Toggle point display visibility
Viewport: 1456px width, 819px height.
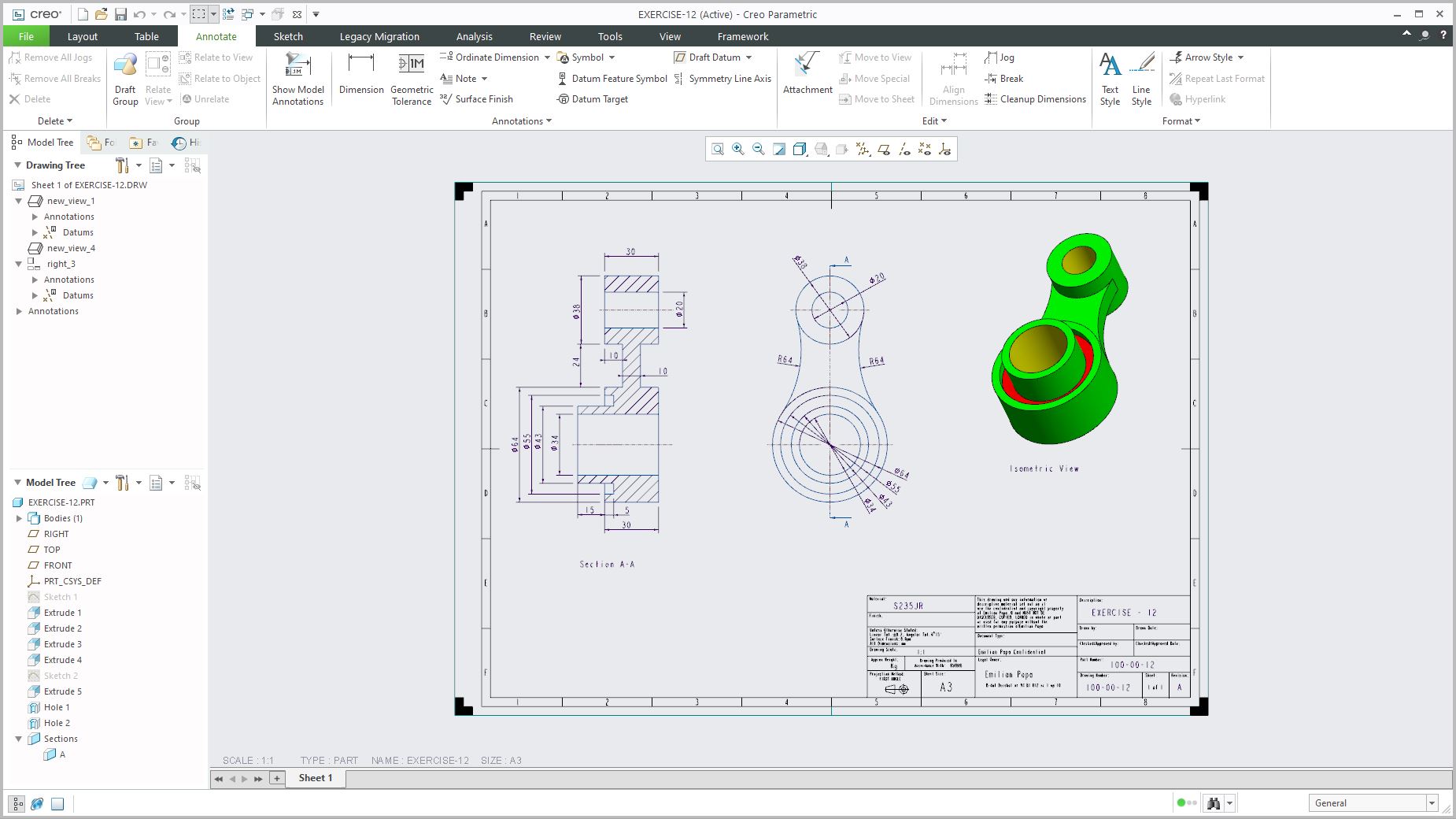924,149
